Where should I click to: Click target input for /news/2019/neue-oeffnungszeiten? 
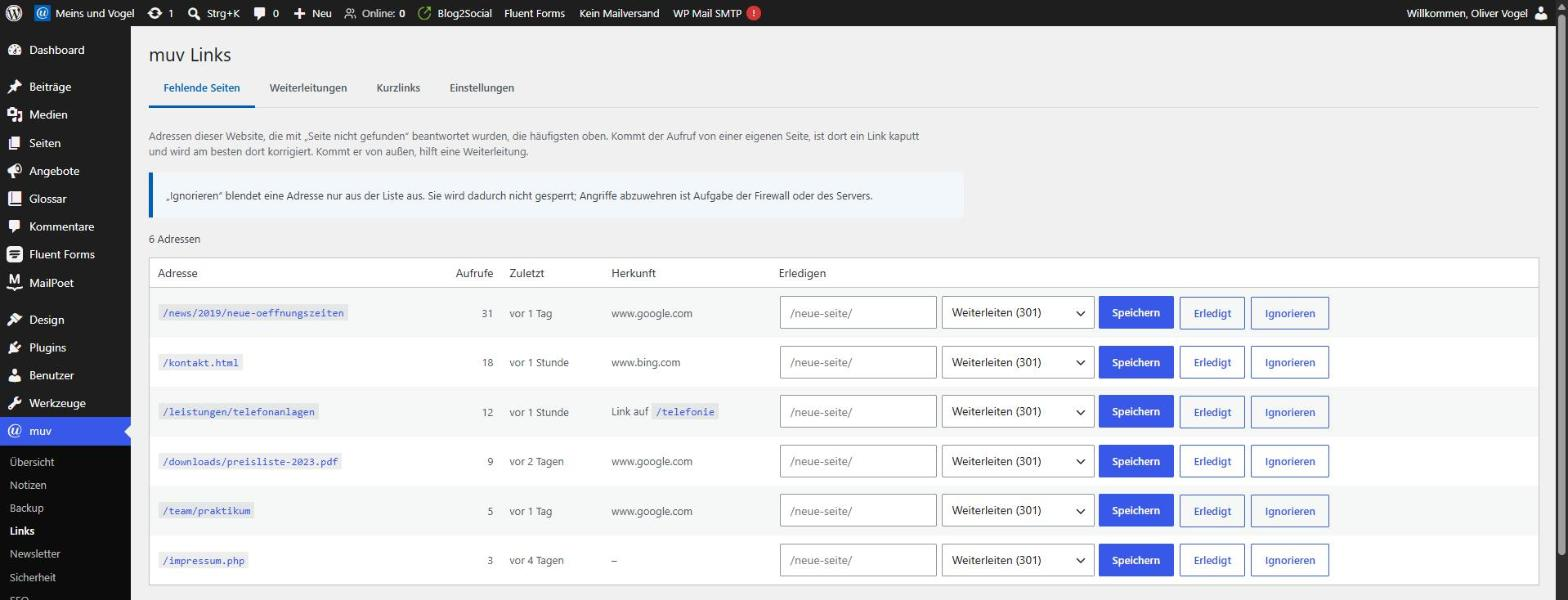(x=858, y=313)
